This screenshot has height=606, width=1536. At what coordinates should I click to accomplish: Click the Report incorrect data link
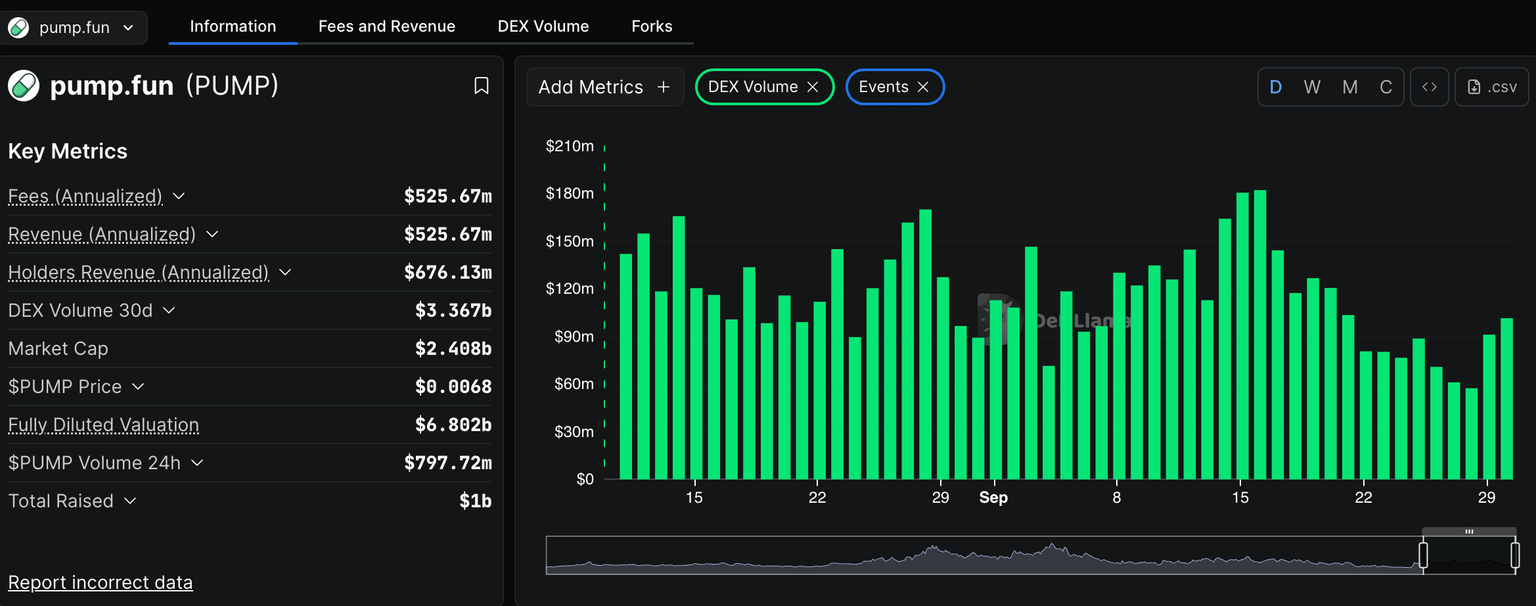pyautogui.click(x=100, y=582)
